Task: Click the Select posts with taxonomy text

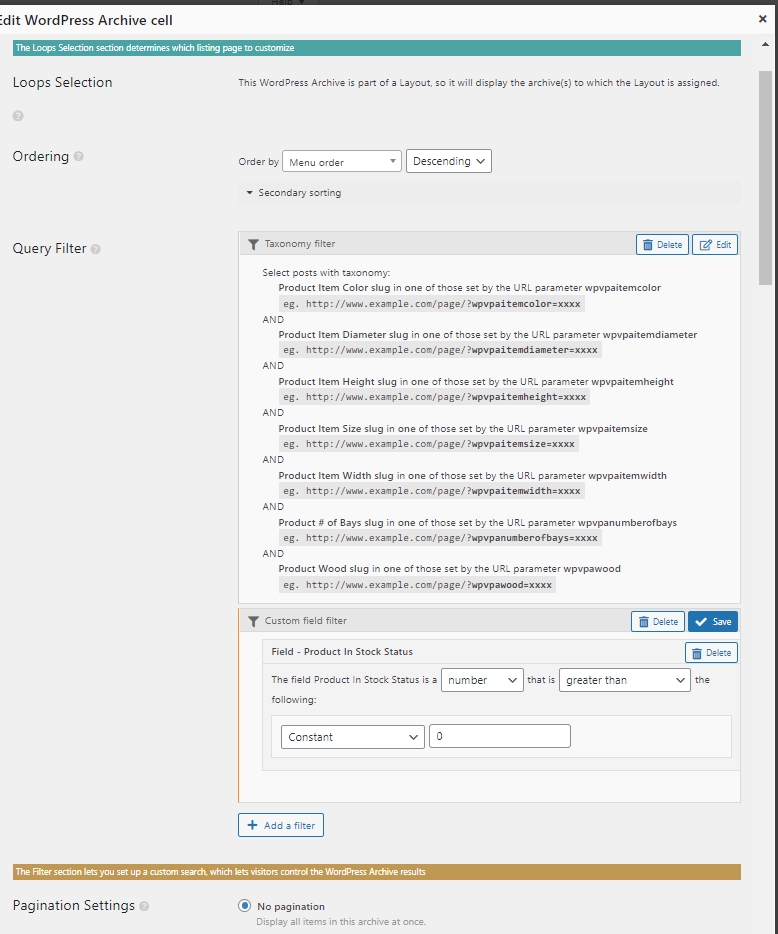Action: click(x=326, y=273)
